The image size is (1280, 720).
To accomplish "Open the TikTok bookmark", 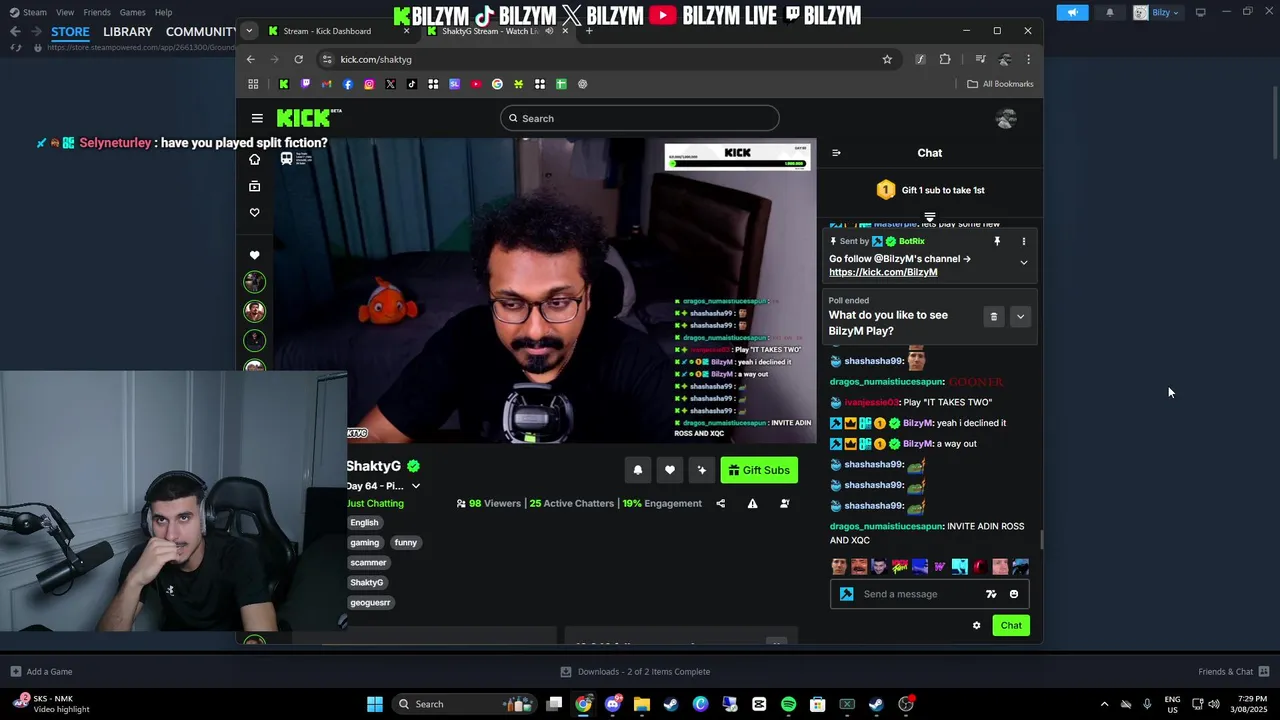I will (411, 84).
